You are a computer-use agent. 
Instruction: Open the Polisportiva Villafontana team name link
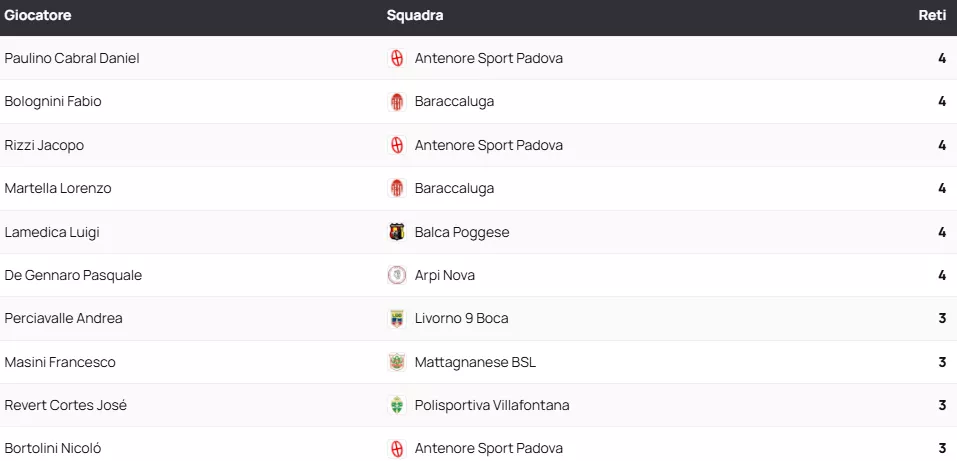492,406
